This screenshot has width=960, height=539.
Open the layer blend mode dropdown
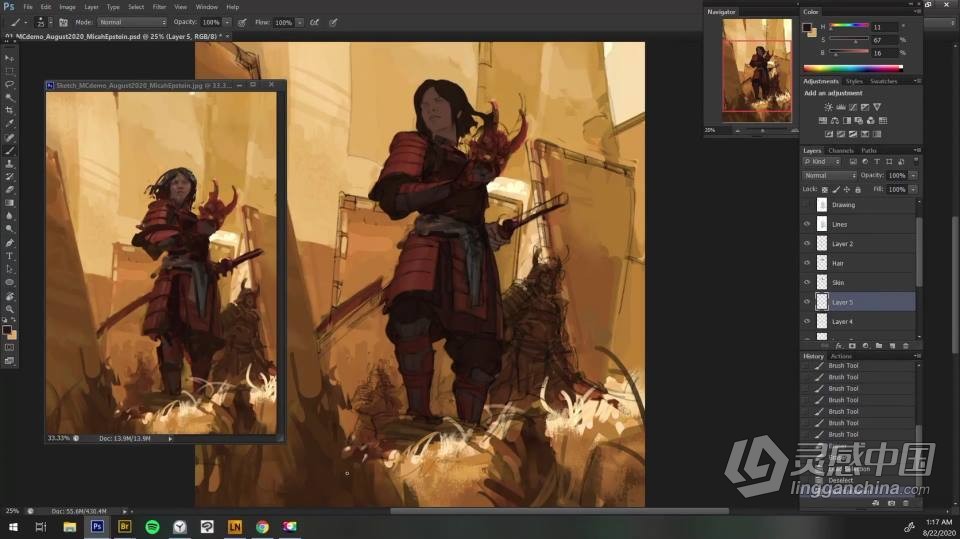pos(830,175)
